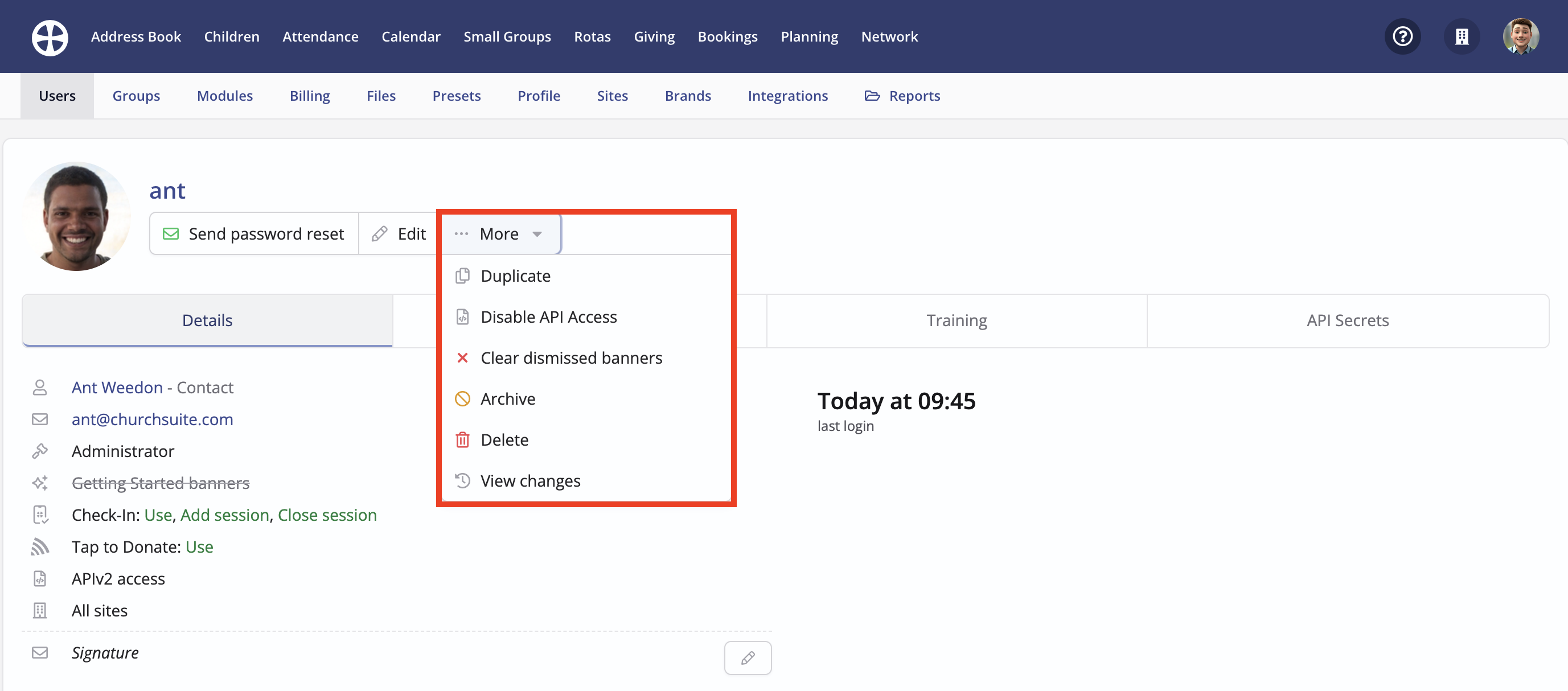
Task: Go to Attendance module
Action: pos(321,36)
